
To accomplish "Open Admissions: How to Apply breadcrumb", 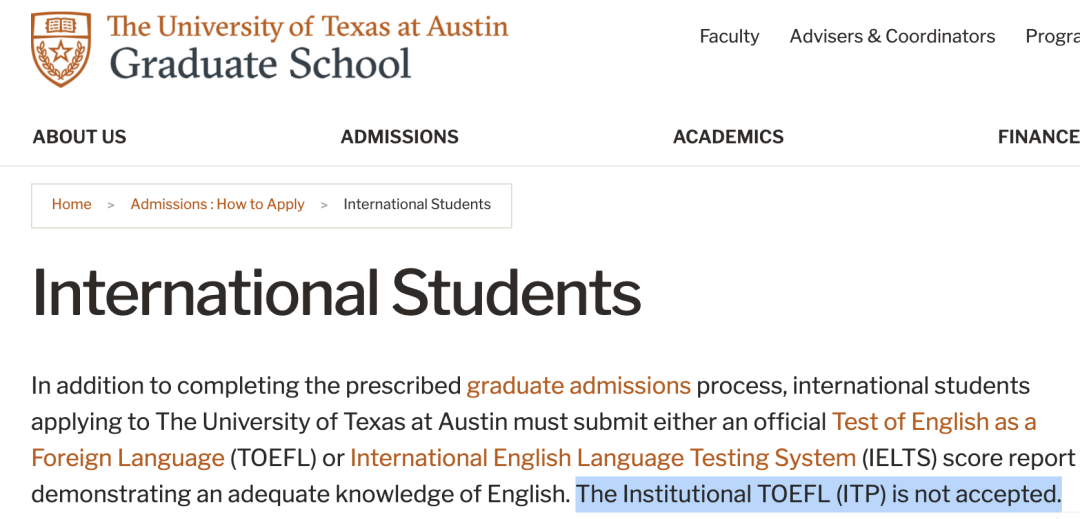I will pos(218,204).
